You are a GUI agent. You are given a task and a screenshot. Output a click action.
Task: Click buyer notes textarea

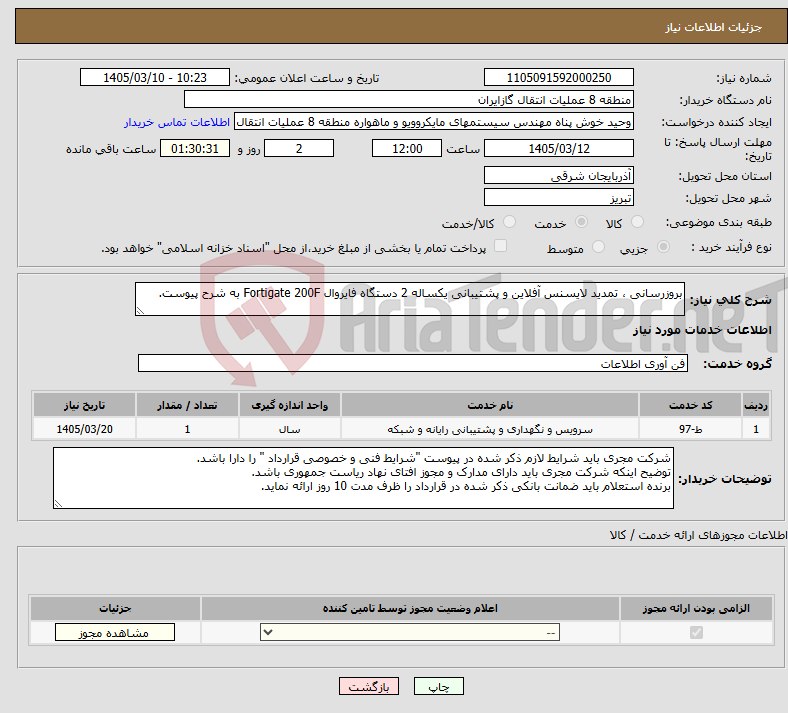[x=363, y=478]
